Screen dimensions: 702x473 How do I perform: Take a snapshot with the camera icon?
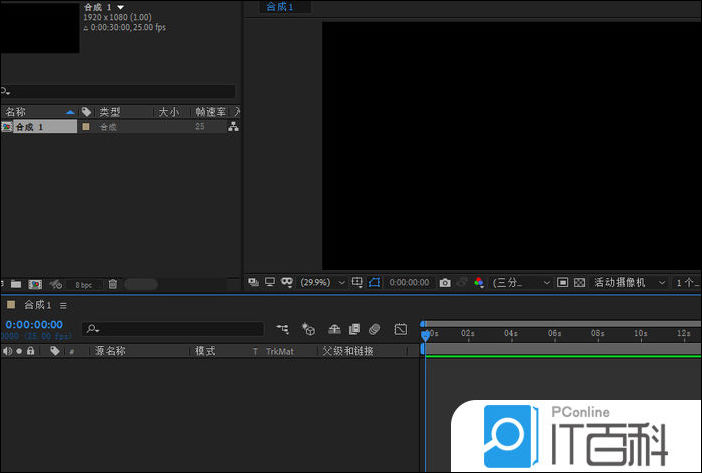click(445, 283)
